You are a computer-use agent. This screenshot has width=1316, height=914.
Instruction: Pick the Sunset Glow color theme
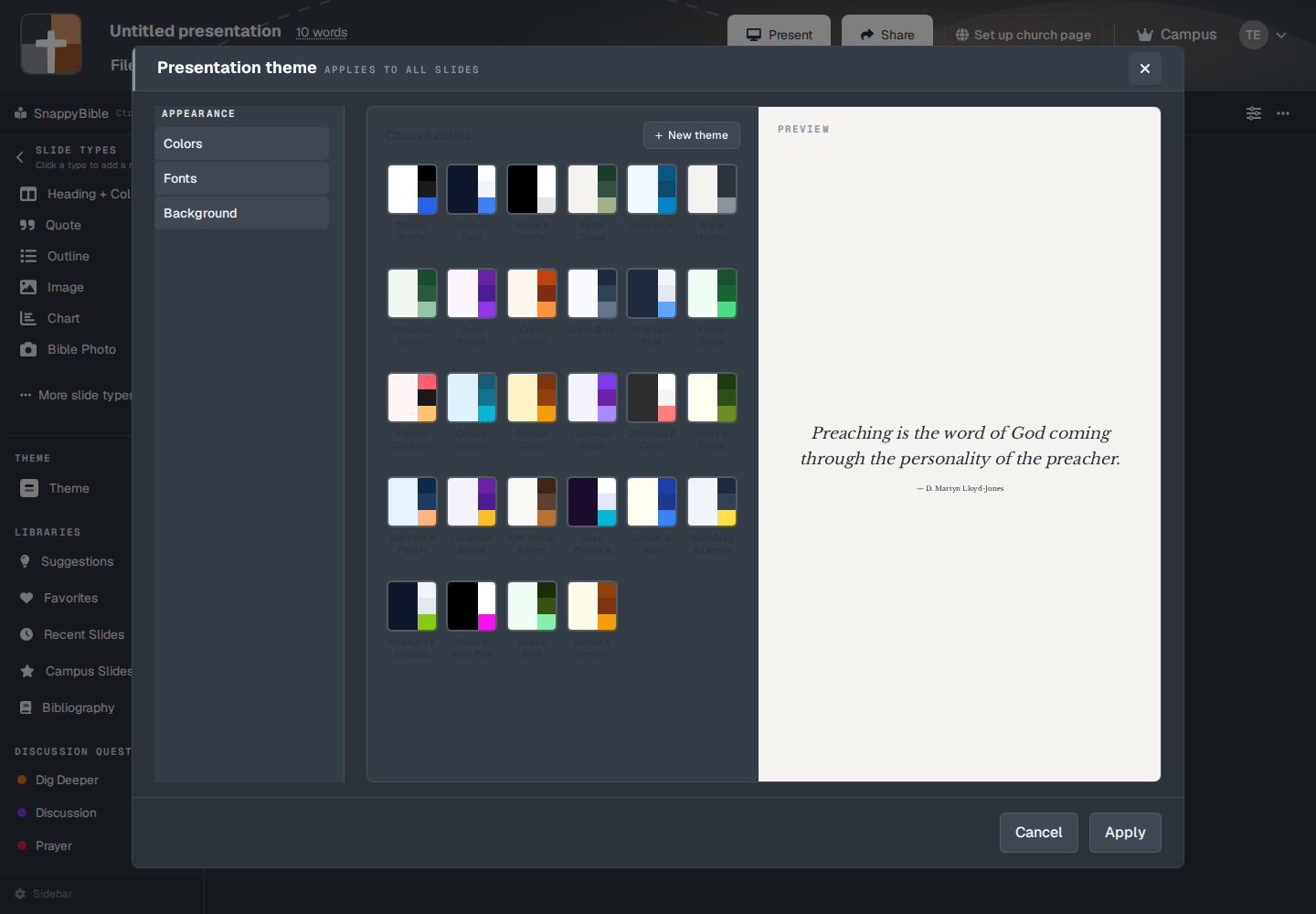coord(532,398)
